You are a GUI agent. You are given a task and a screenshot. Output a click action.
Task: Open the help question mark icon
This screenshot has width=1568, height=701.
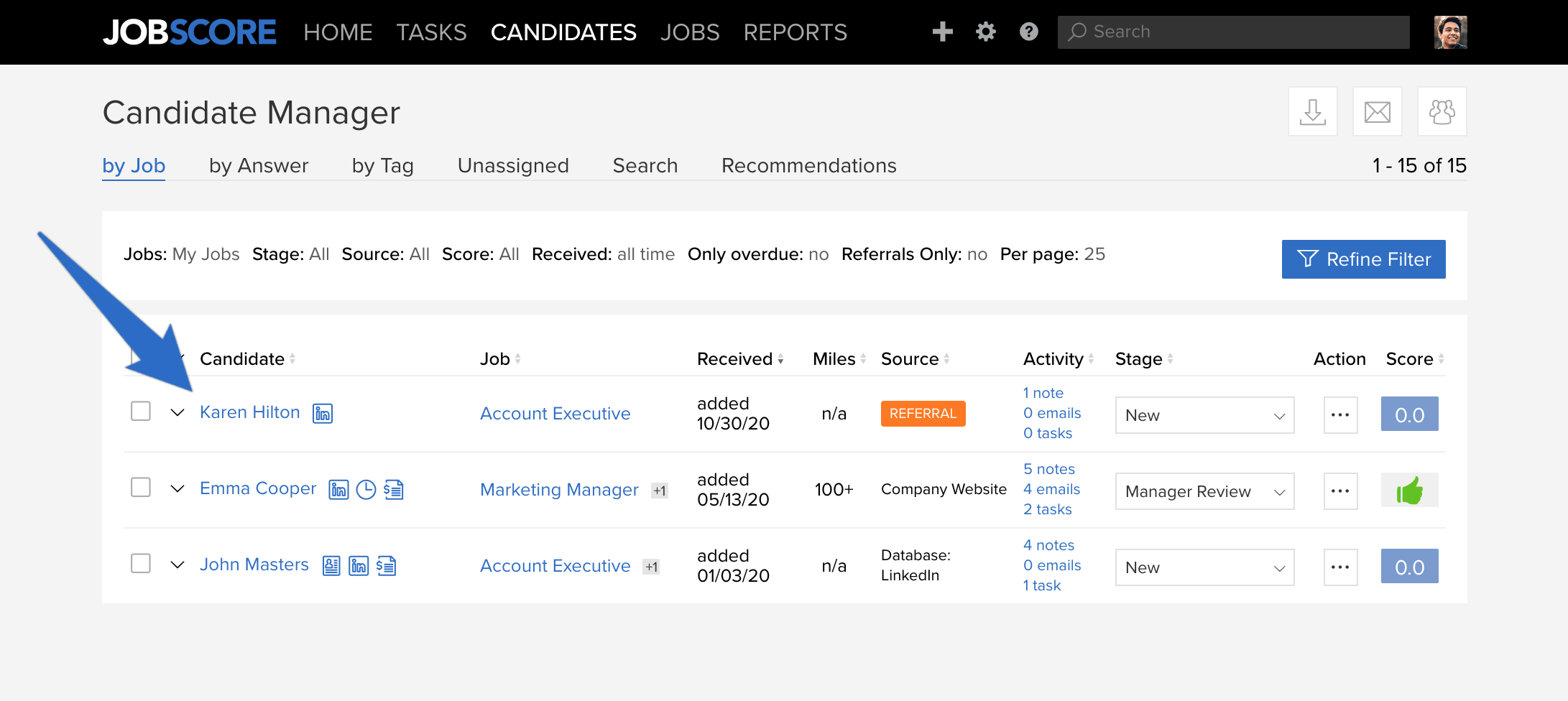1028,32
